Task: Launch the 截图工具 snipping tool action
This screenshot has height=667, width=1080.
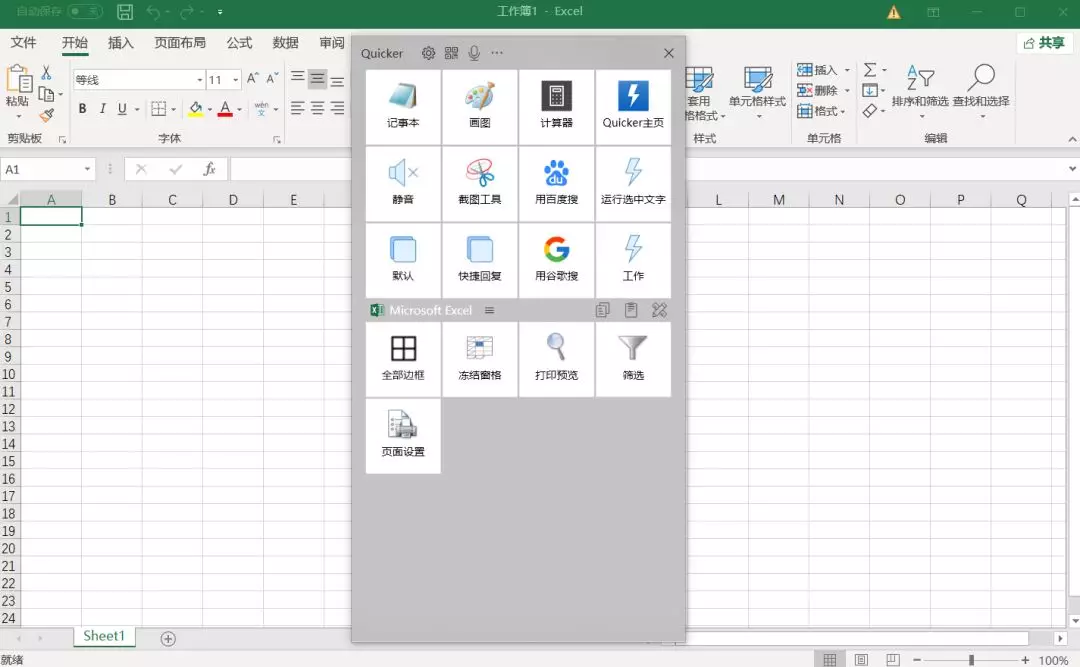Action: 479,183
